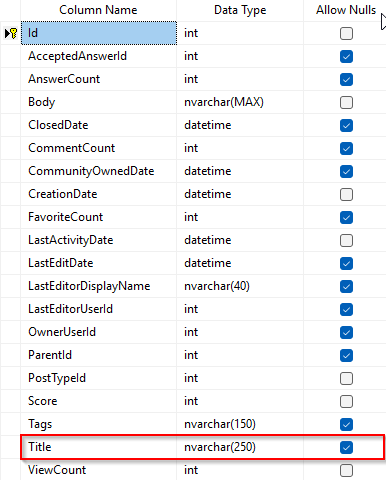The image size is (386, 480).
Task: Click row selector left of Body row
Action: (x=10, y=102)
